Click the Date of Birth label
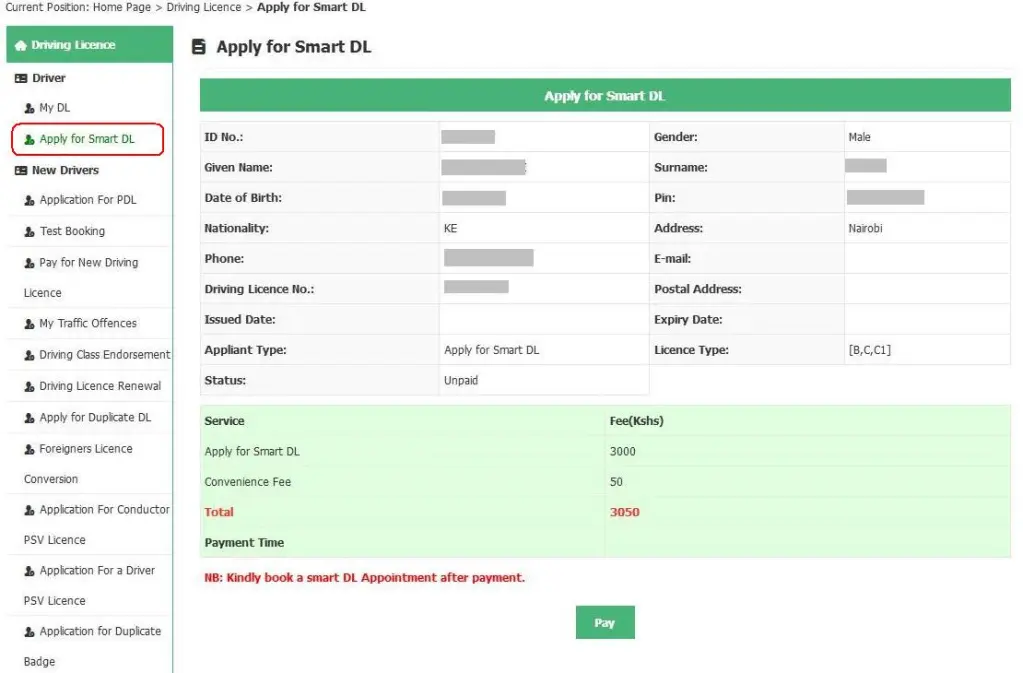The image size is (1023, 673). [x=243, y=198]
